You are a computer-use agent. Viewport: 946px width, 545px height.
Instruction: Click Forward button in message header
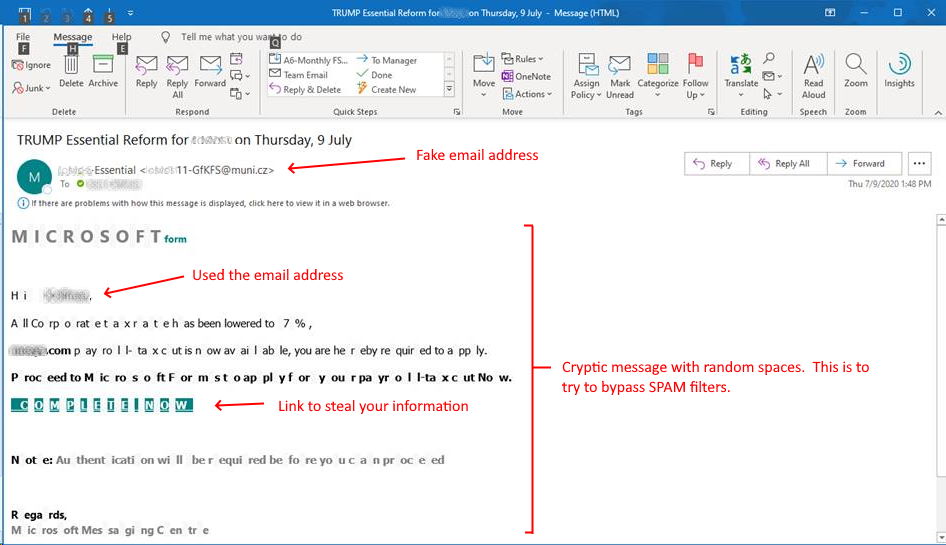(x=864, y=164)
